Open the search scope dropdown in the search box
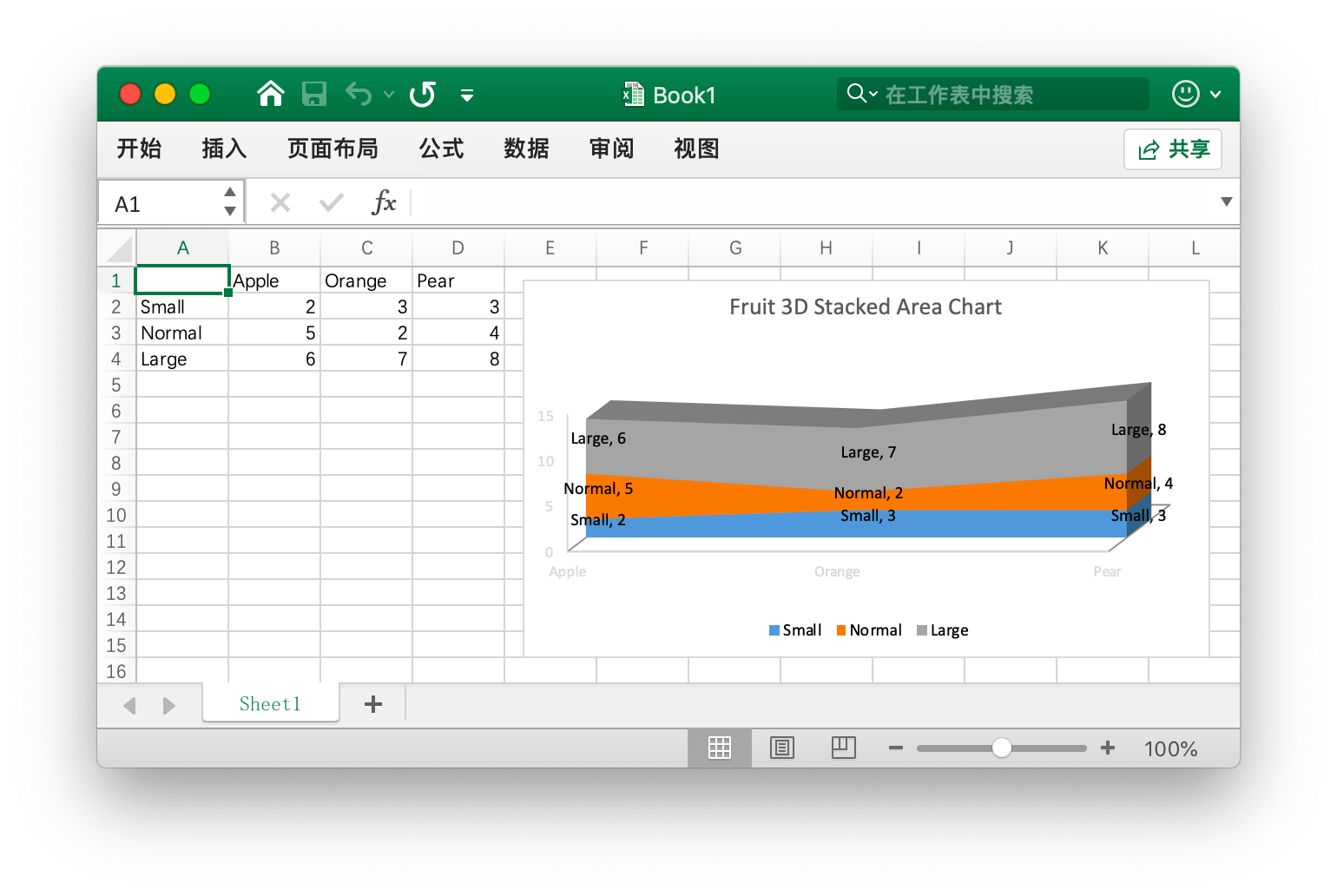Image resolution: width=1337 pixels, height=896 pixels. 875,94
